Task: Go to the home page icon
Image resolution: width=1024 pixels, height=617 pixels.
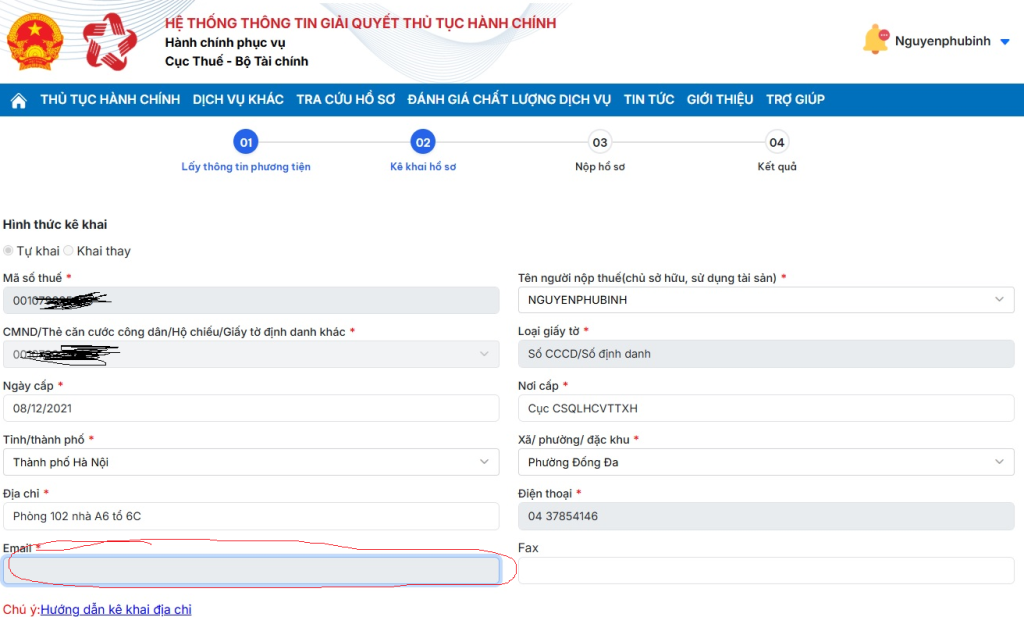Action: pos(19,101)
